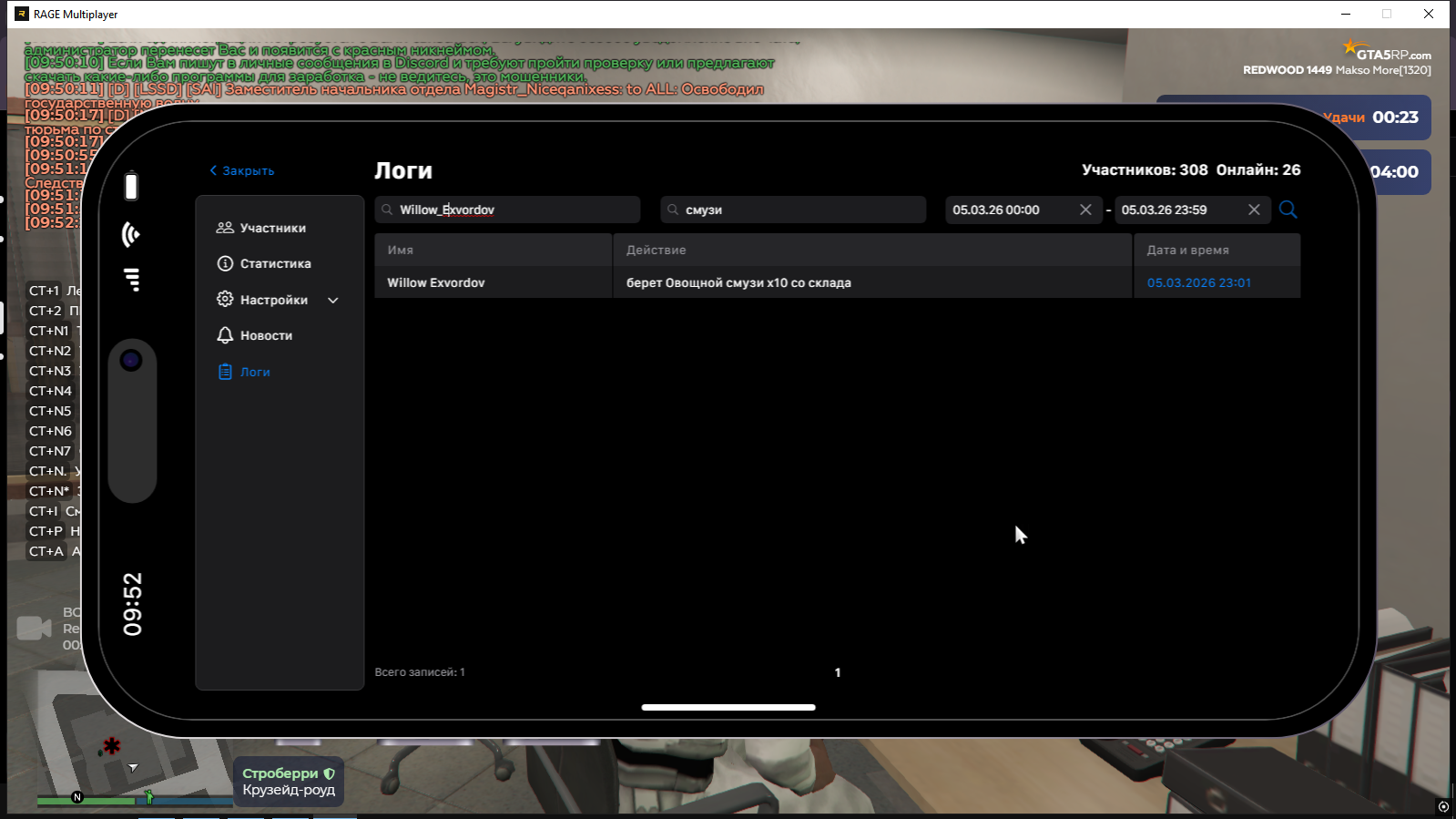The width and height of the screenshot is (1456, 819).
Task: Click the phone Wi-Fi bars icon
Action: click(133, 280)
